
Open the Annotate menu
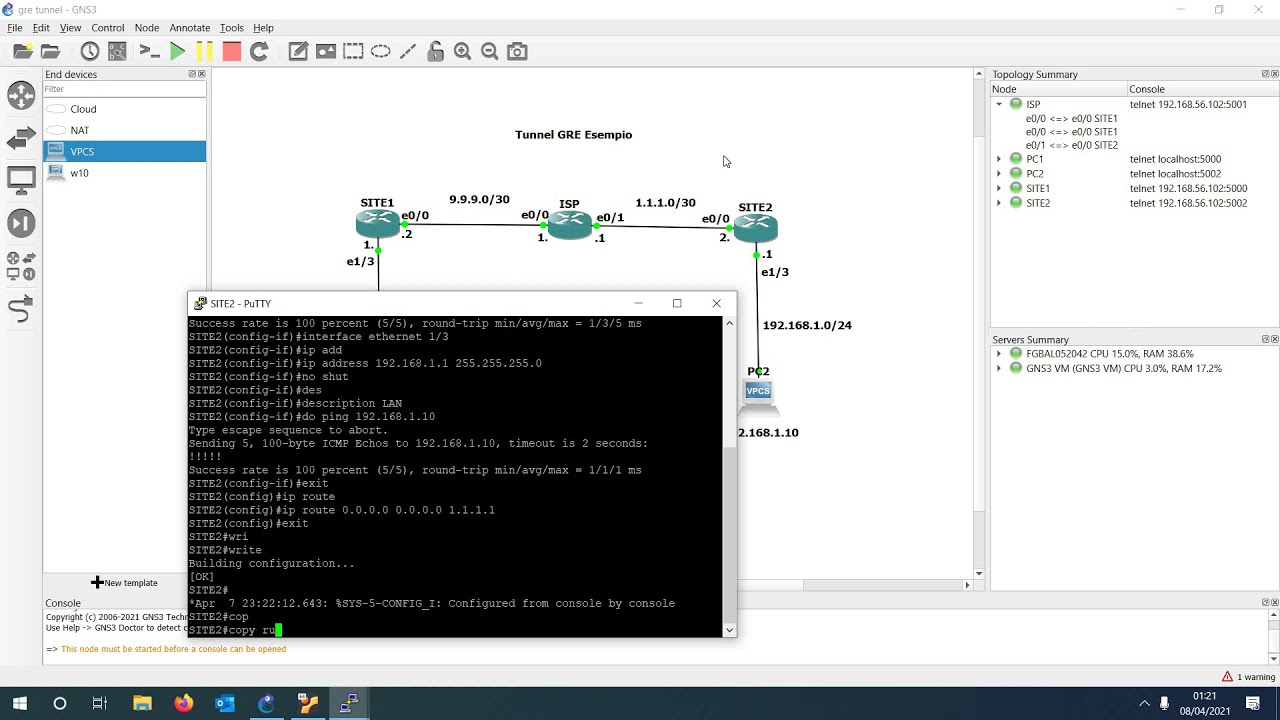pos(189,28)
